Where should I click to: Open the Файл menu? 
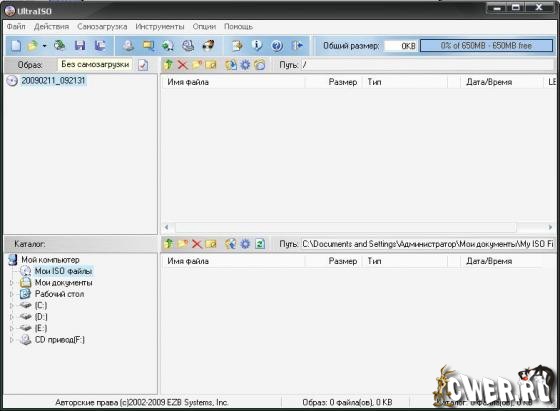click(16, 27)
